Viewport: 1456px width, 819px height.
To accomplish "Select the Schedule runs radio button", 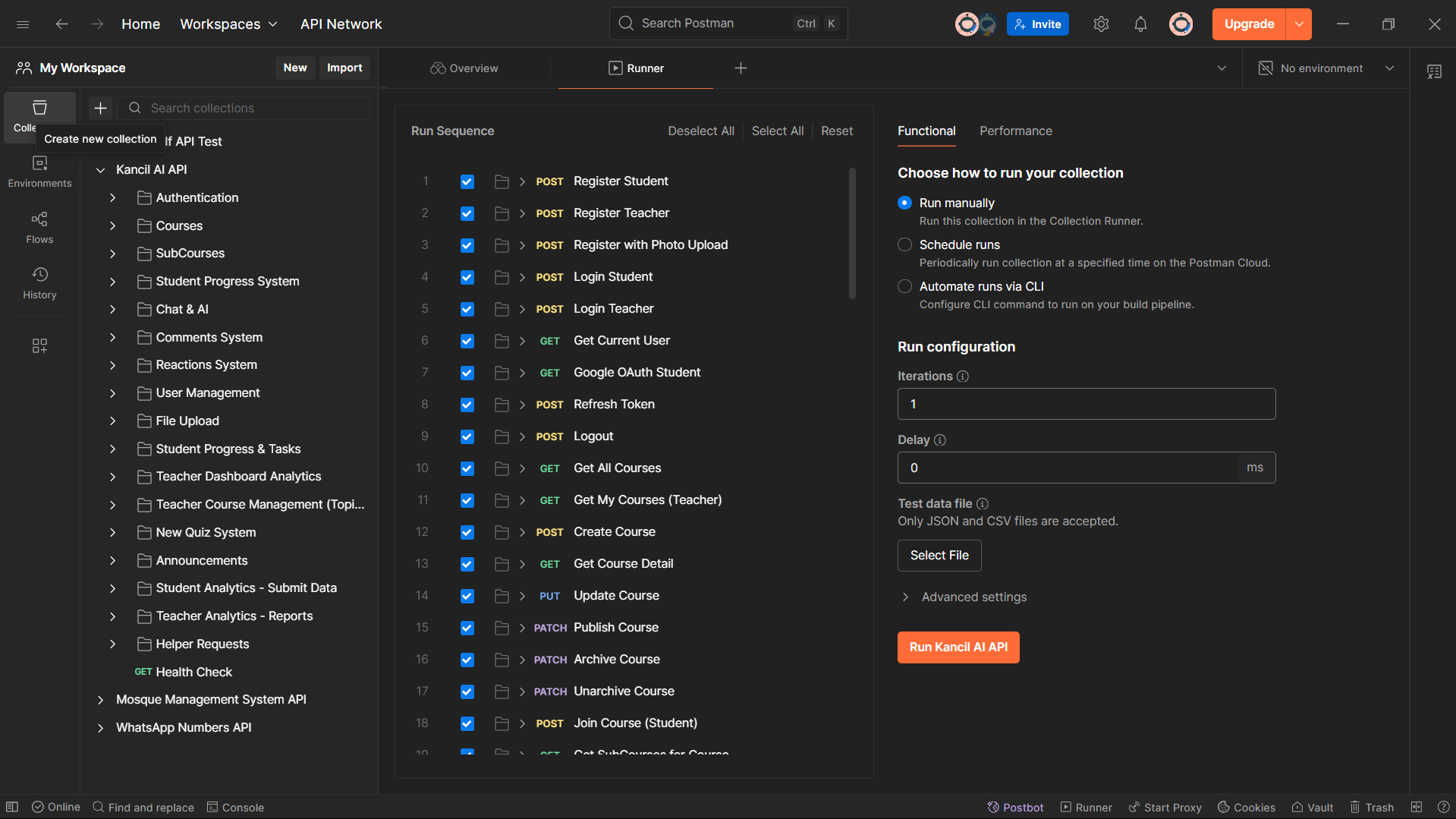I will (904, 244).
